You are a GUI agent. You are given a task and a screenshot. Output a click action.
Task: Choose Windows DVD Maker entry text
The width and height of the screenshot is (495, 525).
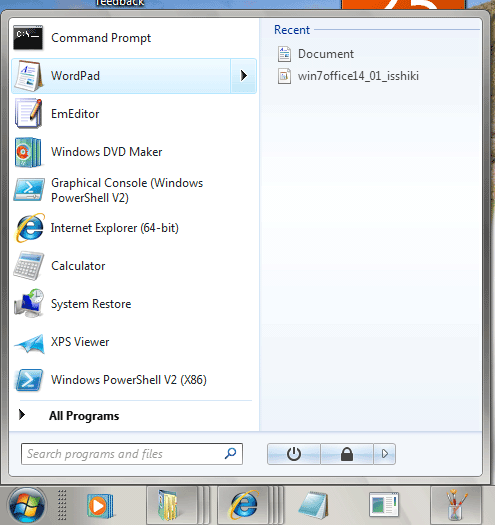click(x=107, y=152)
